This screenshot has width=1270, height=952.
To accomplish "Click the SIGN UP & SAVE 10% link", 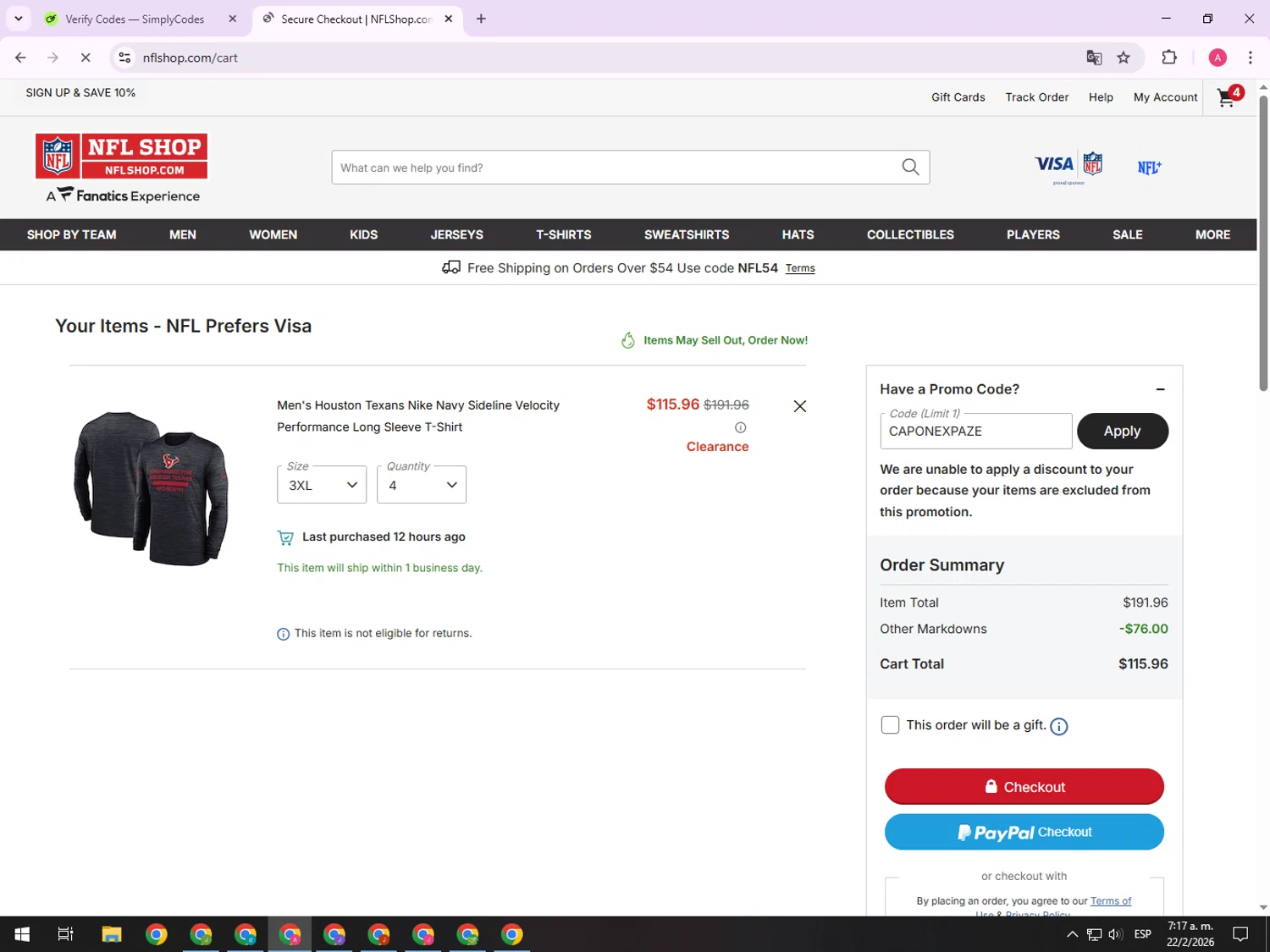I will pyautogui.click(x=80, y=92).
